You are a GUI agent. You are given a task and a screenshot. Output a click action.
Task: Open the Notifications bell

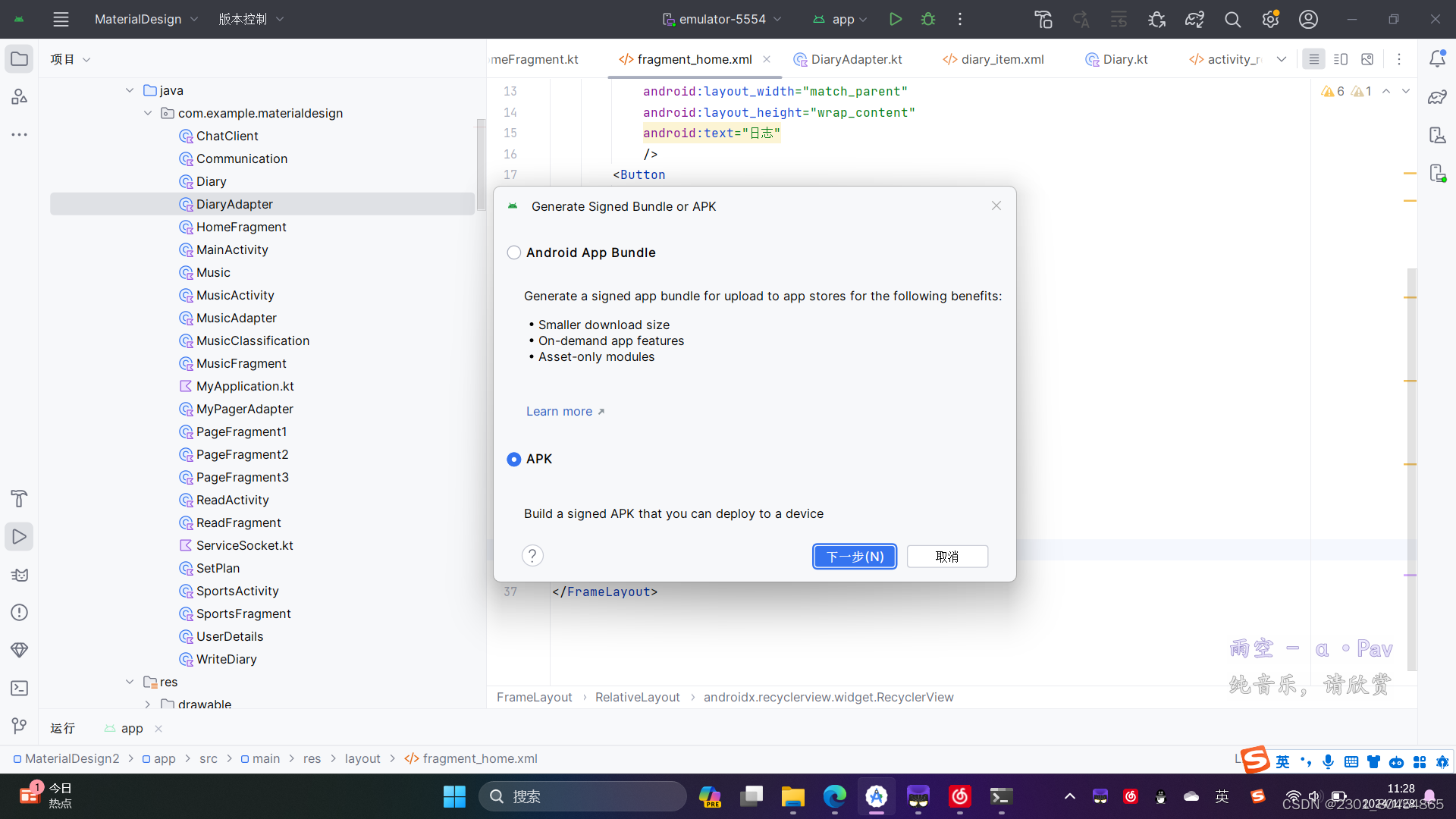point(1439,58)
